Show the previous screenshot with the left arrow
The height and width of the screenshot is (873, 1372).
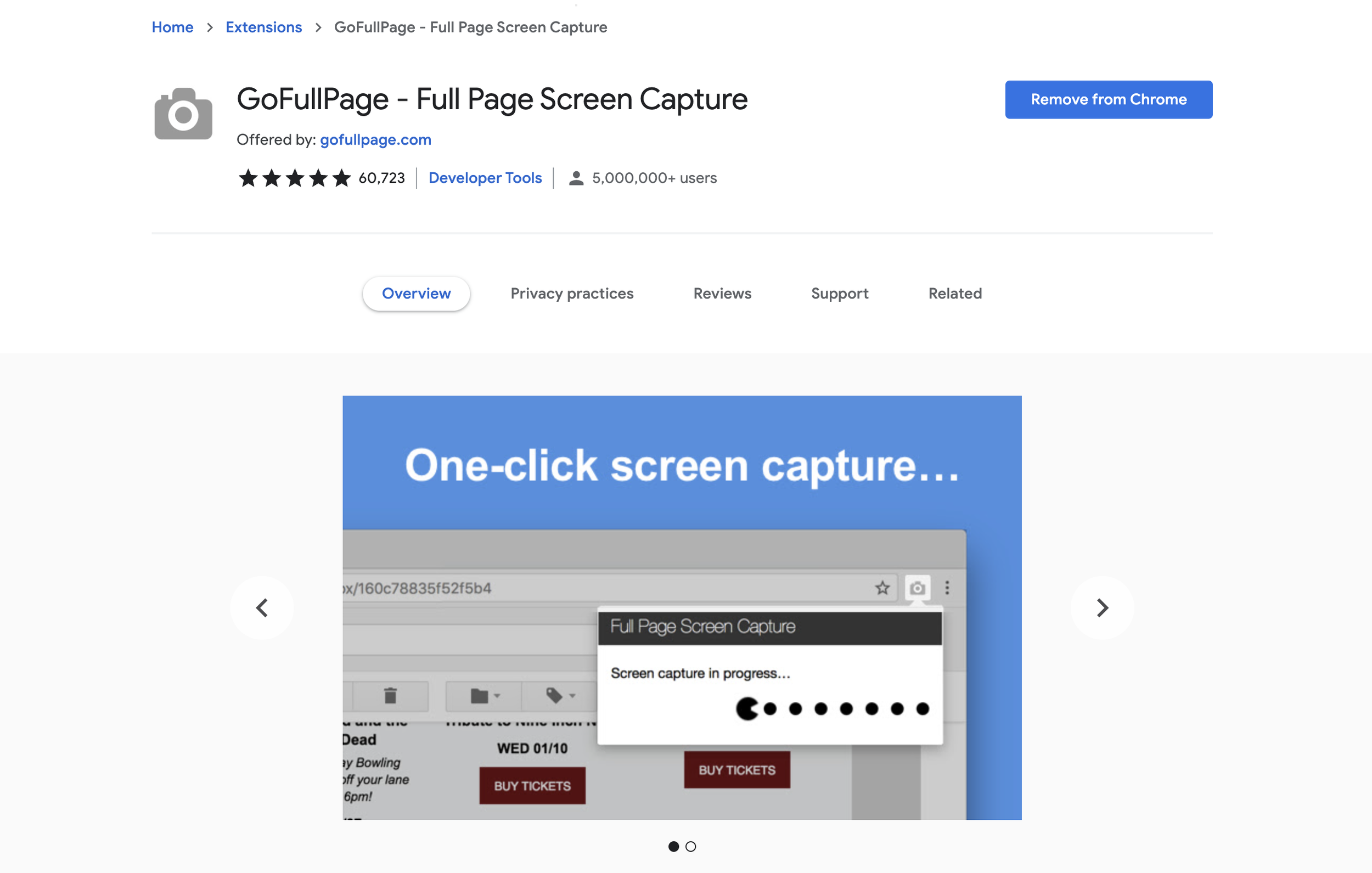(262, 607)
